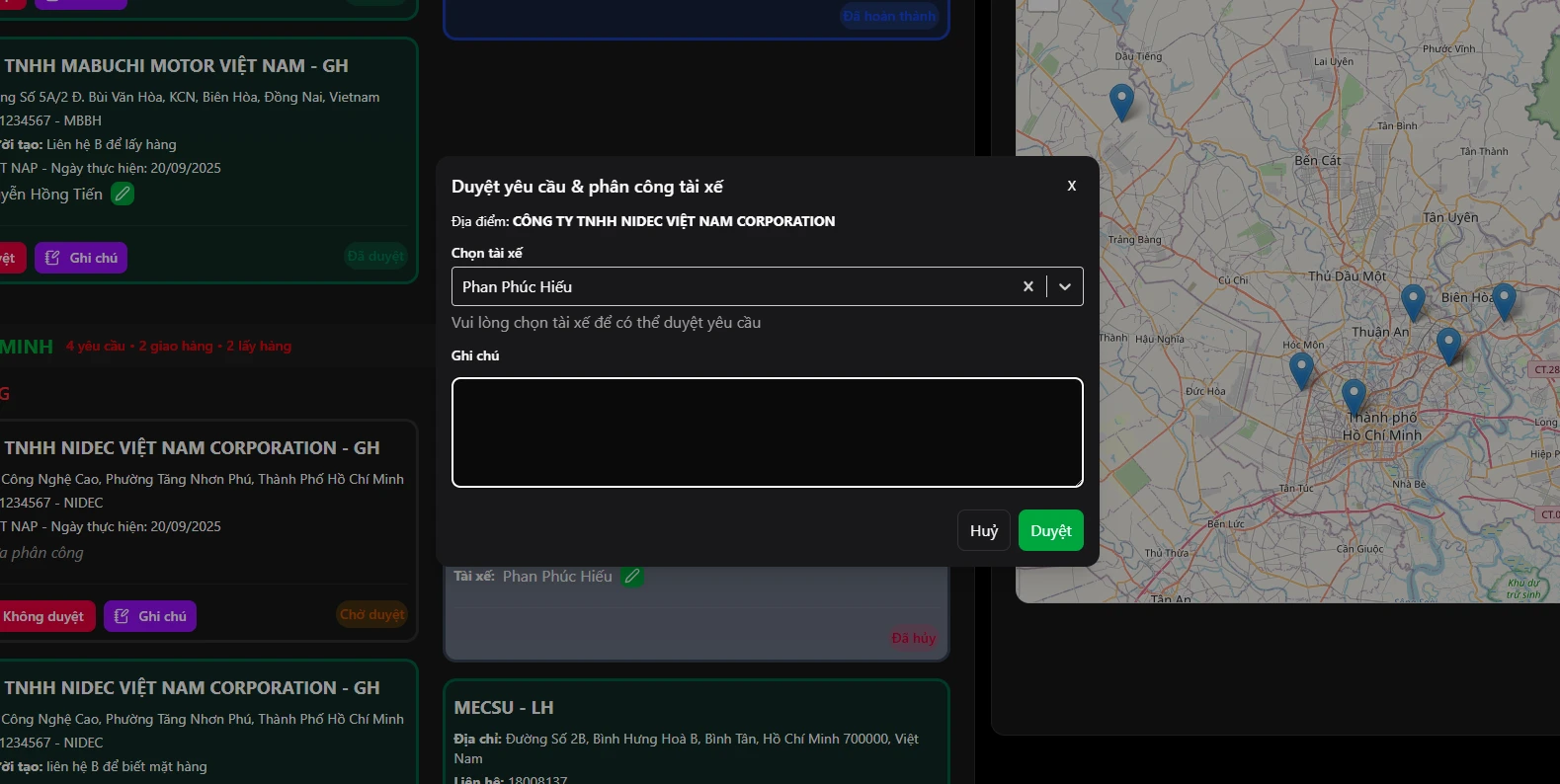The image size is (1560, 784).
Task: Expand the Chọn tài xế dropdown arrow
Action: tap(1065, 286)
